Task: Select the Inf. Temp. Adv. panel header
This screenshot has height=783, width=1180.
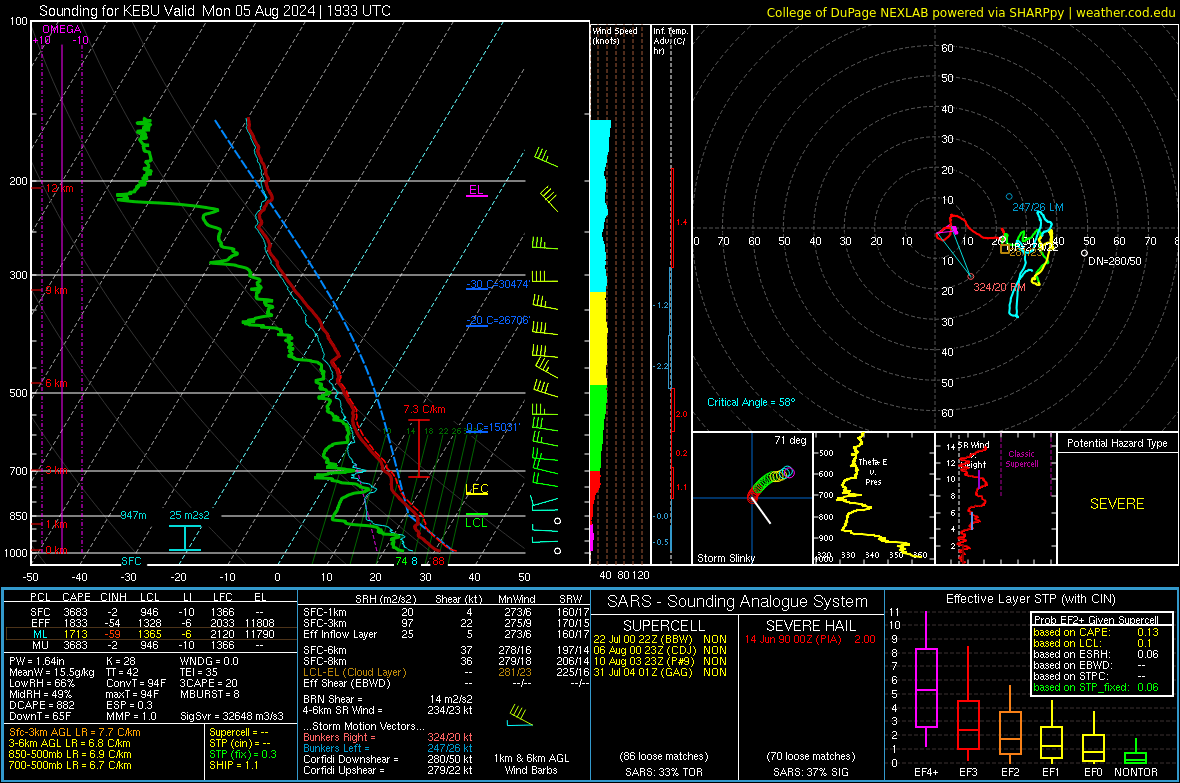Action: [x=670, y=41]
